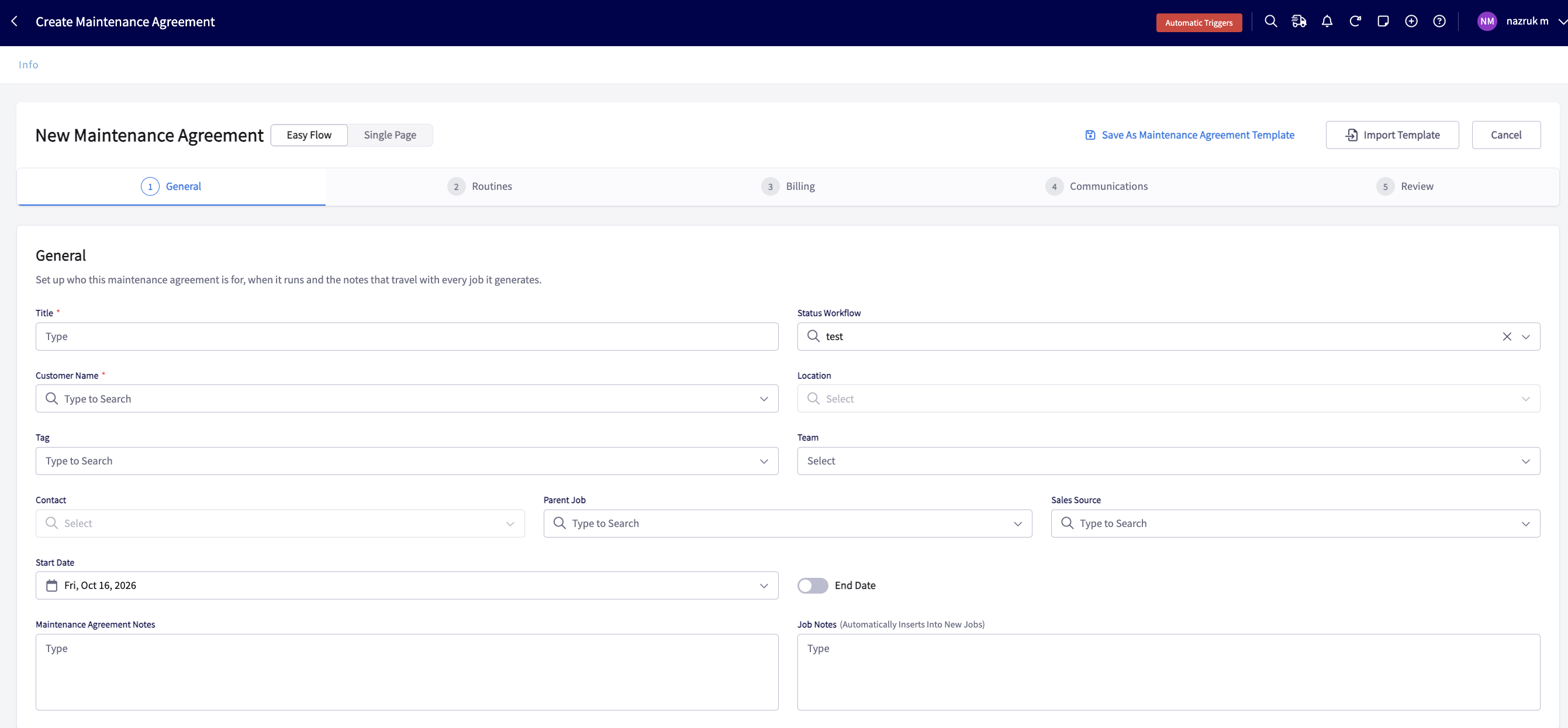Open the help question mark icon
The width and height of the screenshot is (1568, 728).
pos(1439,21)
